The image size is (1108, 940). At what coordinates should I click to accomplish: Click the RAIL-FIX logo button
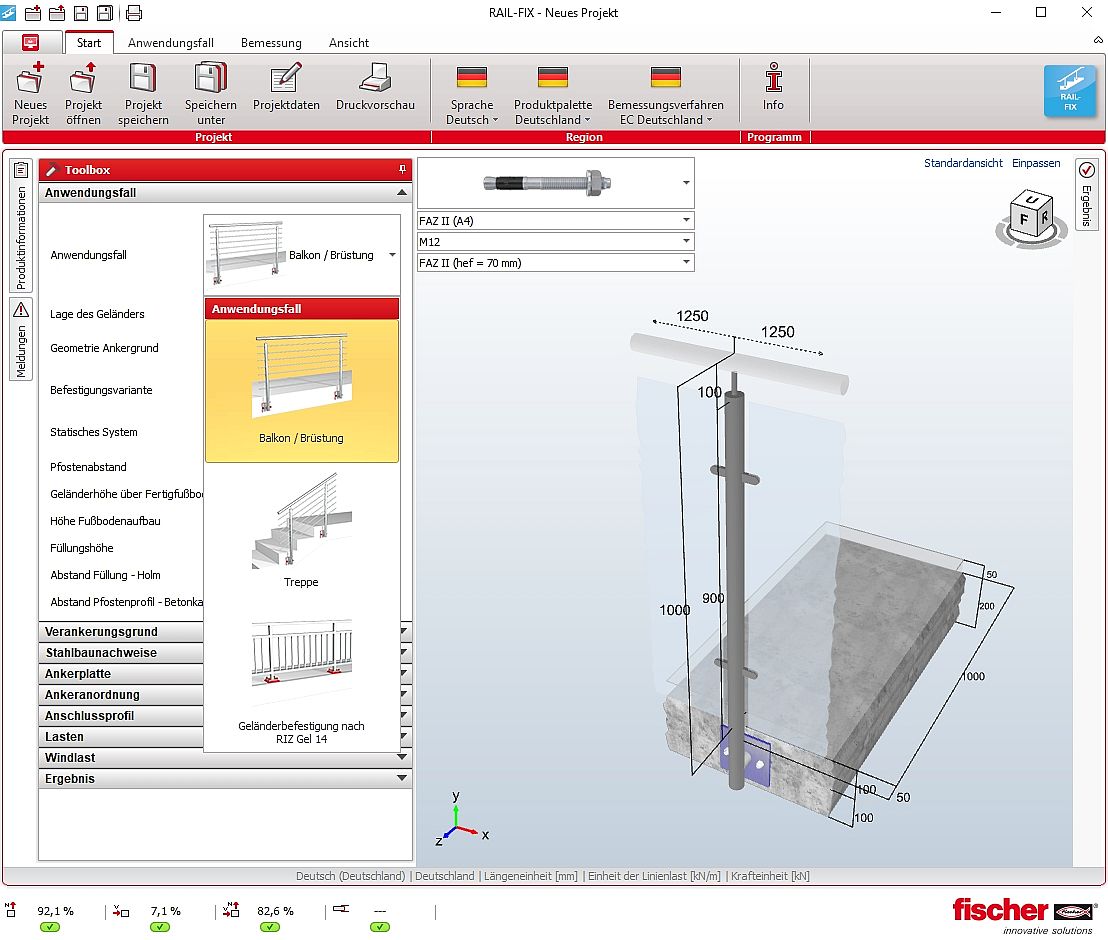tap(1070, 90)
